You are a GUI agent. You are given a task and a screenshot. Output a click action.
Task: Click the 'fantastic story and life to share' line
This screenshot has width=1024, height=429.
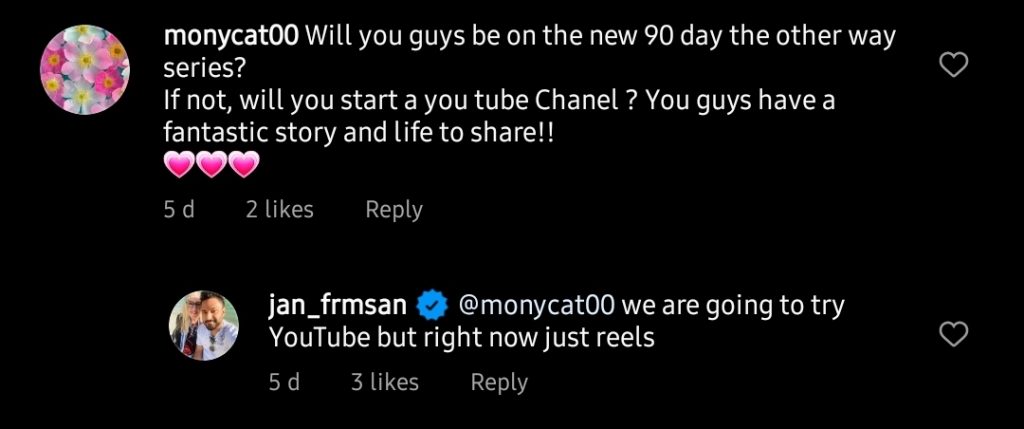[x=357, y=133]
